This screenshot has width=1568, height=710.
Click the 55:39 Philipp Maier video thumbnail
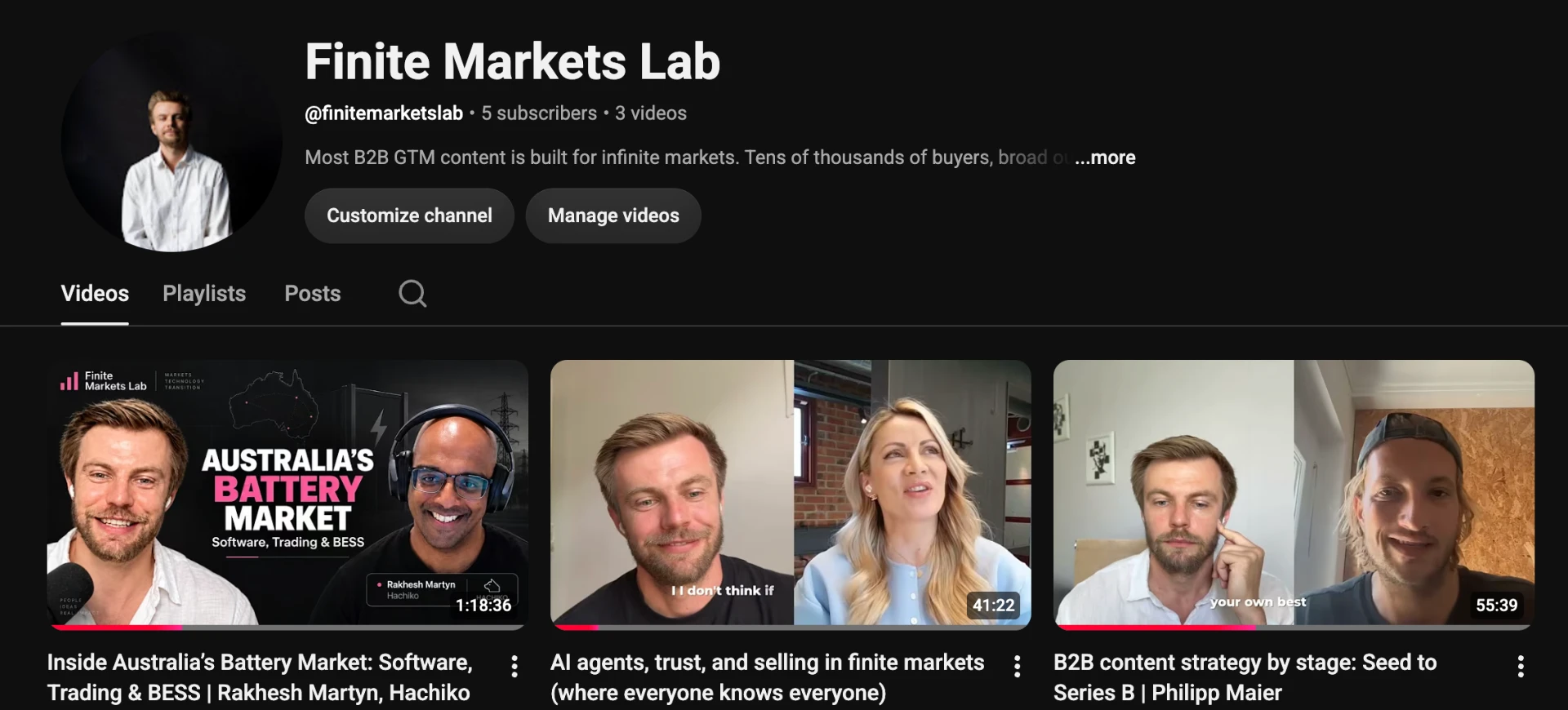pyautogui.click(x=1294, y=493)
